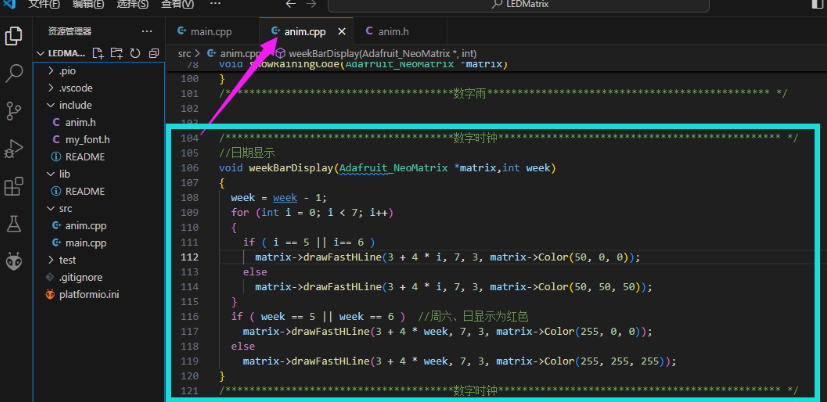Viewport: 827px width, 402px height.
Task: Open the Testing flask icon
Action: (14, 224)
